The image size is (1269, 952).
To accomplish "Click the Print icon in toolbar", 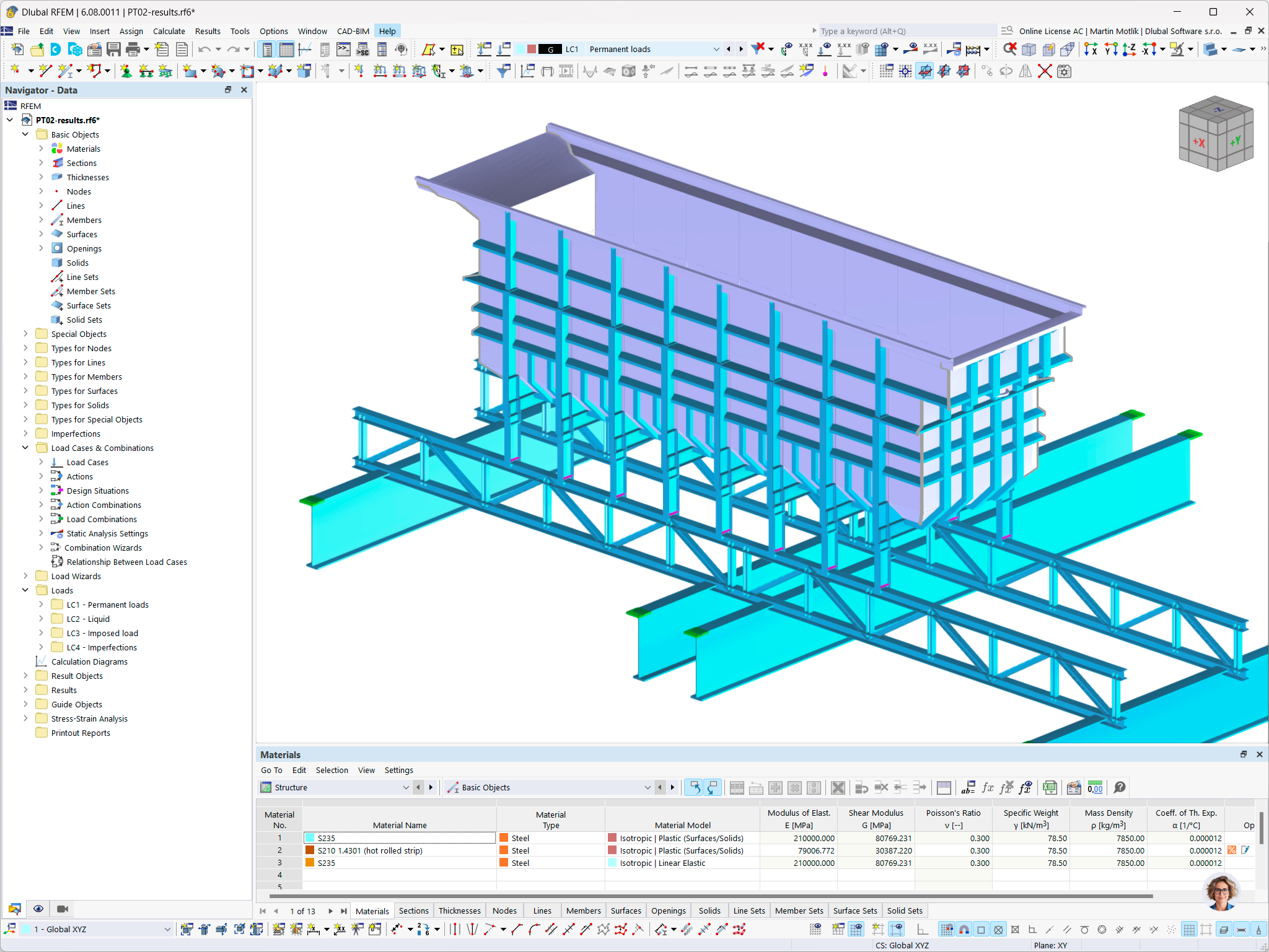I will point(132,50).
